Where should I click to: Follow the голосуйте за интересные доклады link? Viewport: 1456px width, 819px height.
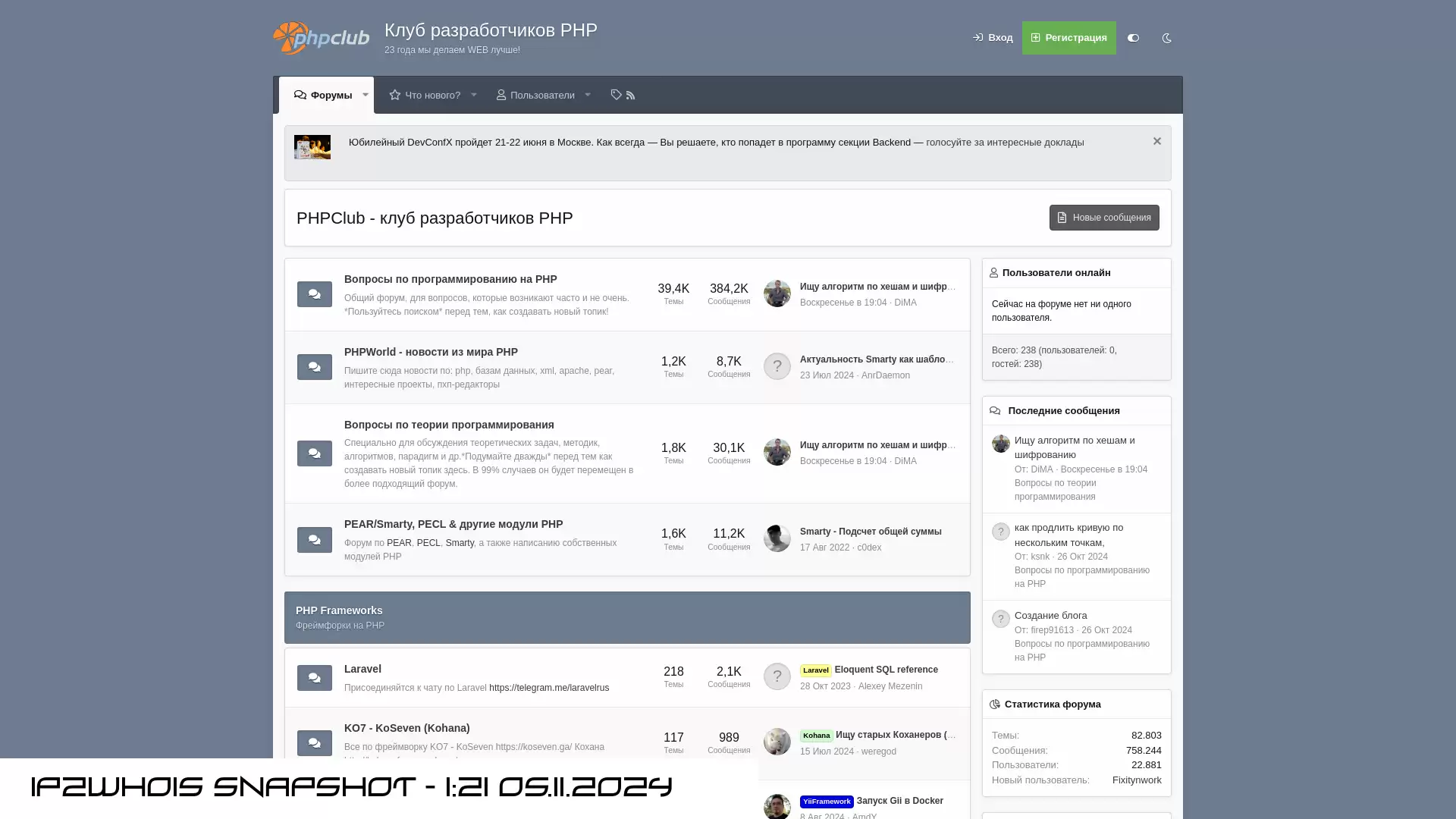pos(1005,143)
